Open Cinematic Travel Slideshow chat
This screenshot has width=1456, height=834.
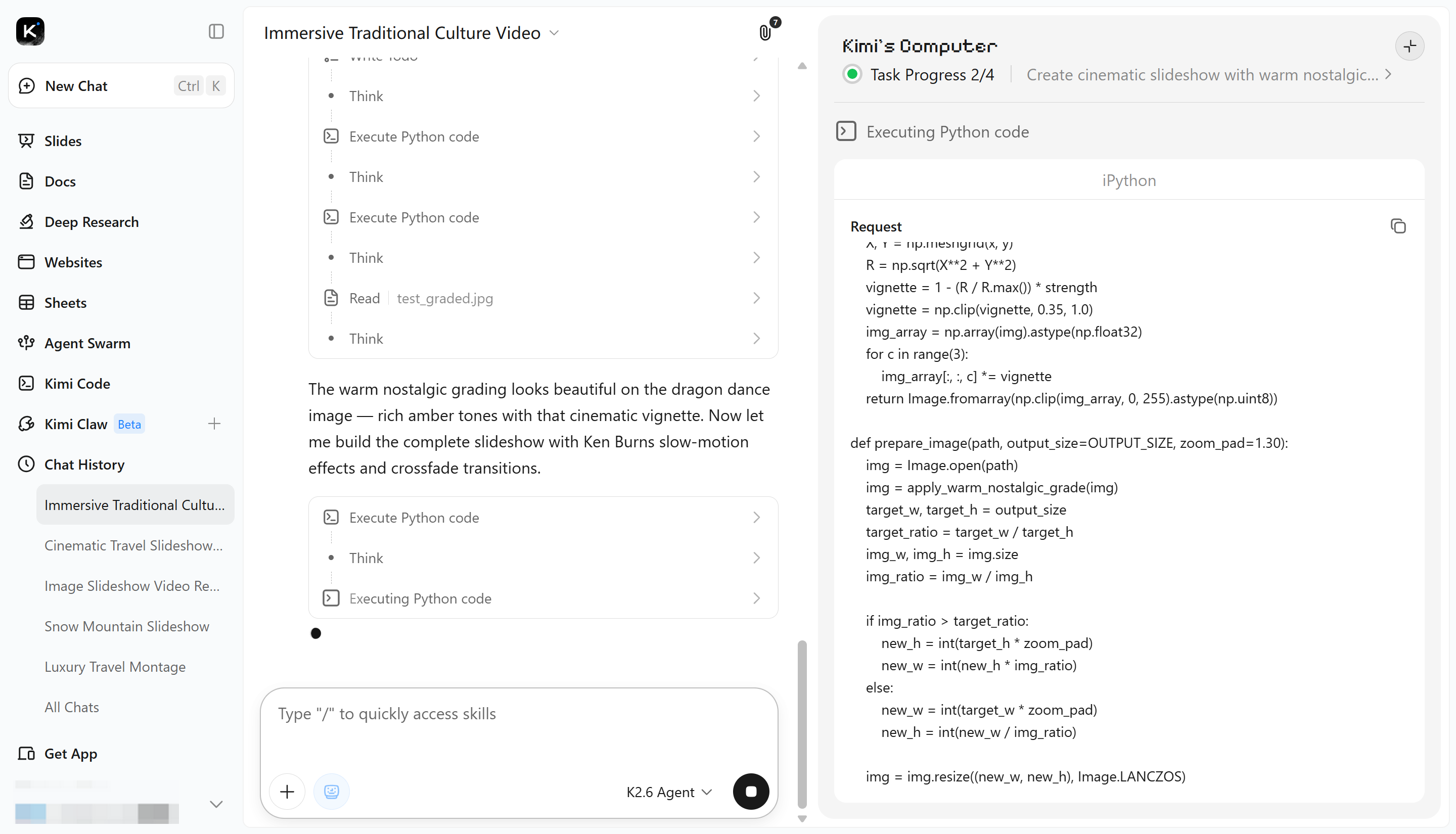(x=134, y=546)
